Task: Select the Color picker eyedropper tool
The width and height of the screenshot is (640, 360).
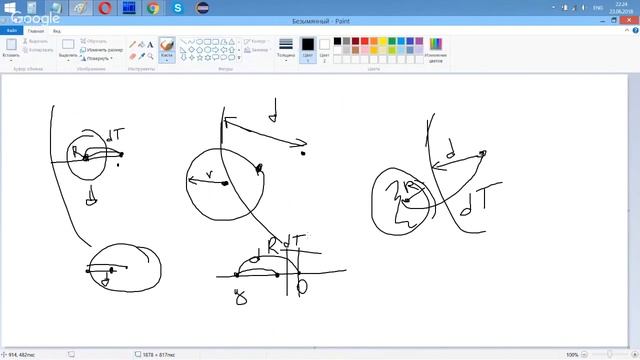Action: tap(142, 56)
